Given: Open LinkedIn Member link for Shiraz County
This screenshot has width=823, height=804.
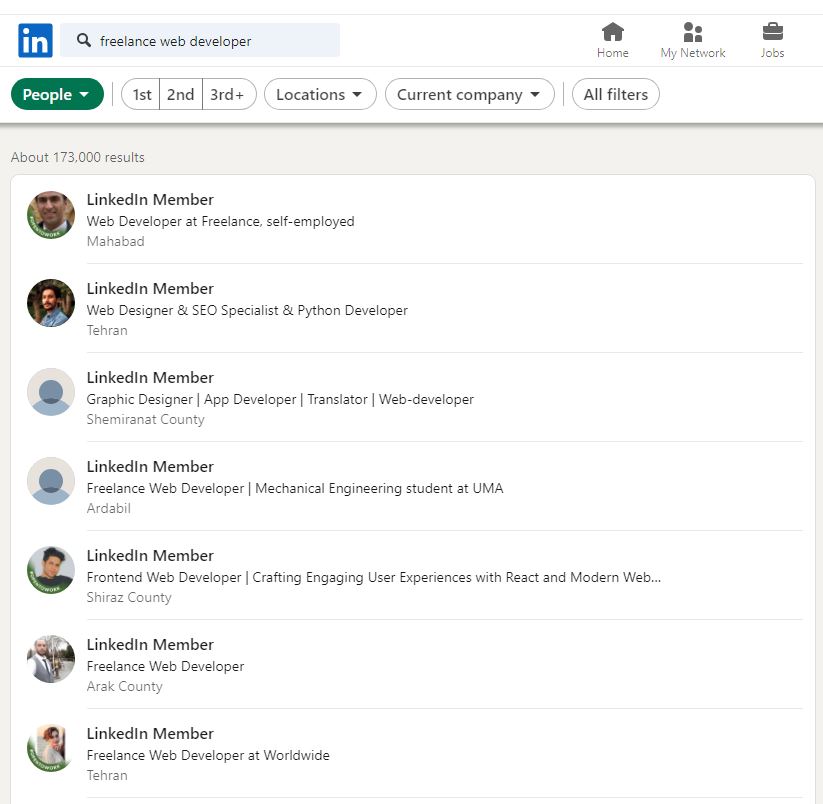Looking at the screenshot, I should pyautogui.click(x=150, y=555).
